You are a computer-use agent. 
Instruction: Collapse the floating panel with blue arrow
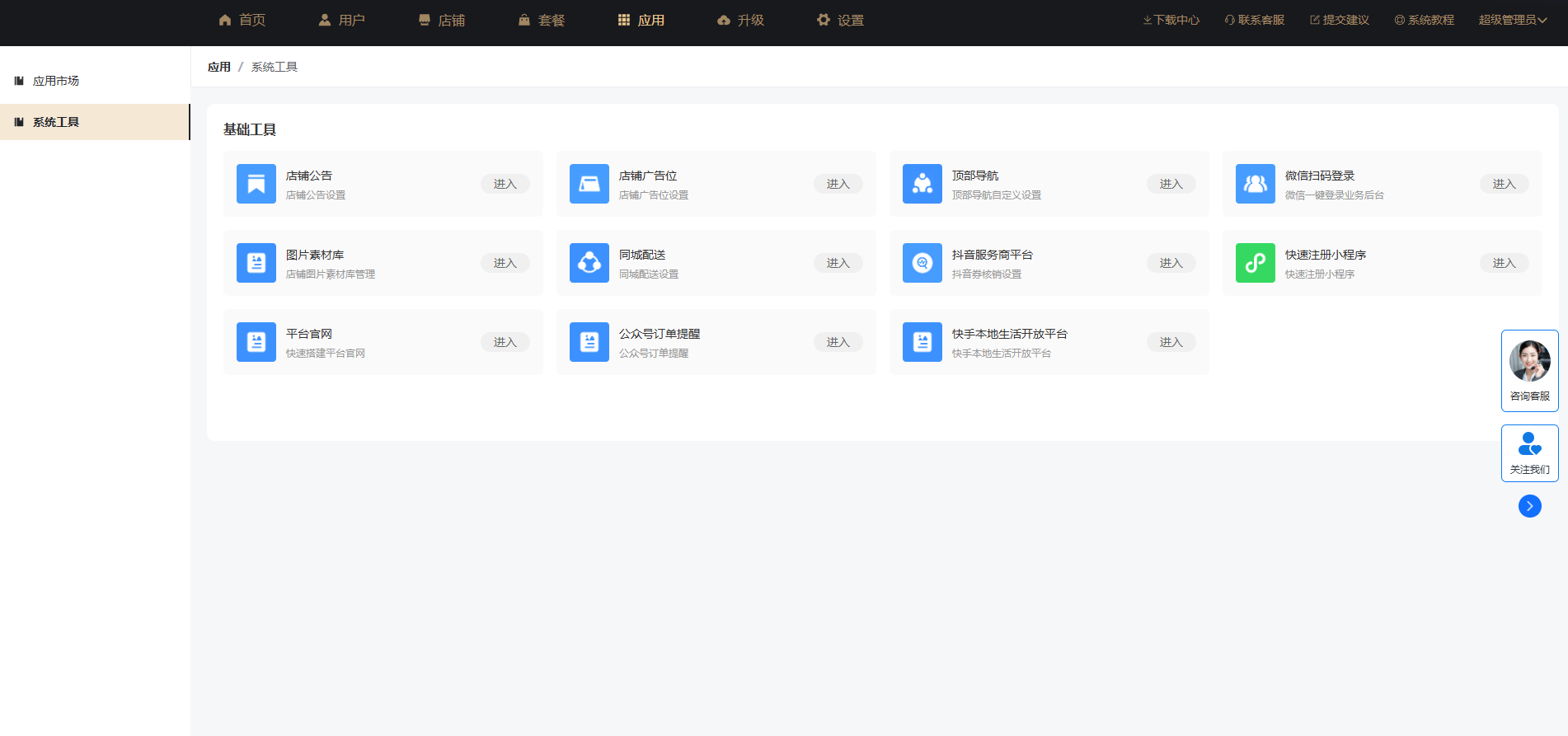pos(1530,506)
